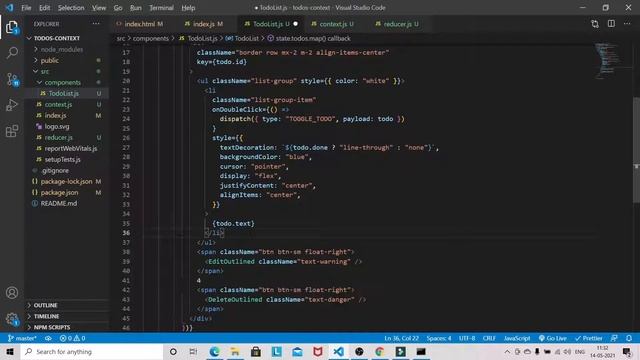Click the feedback icon in status bar

tap(614, 338)
